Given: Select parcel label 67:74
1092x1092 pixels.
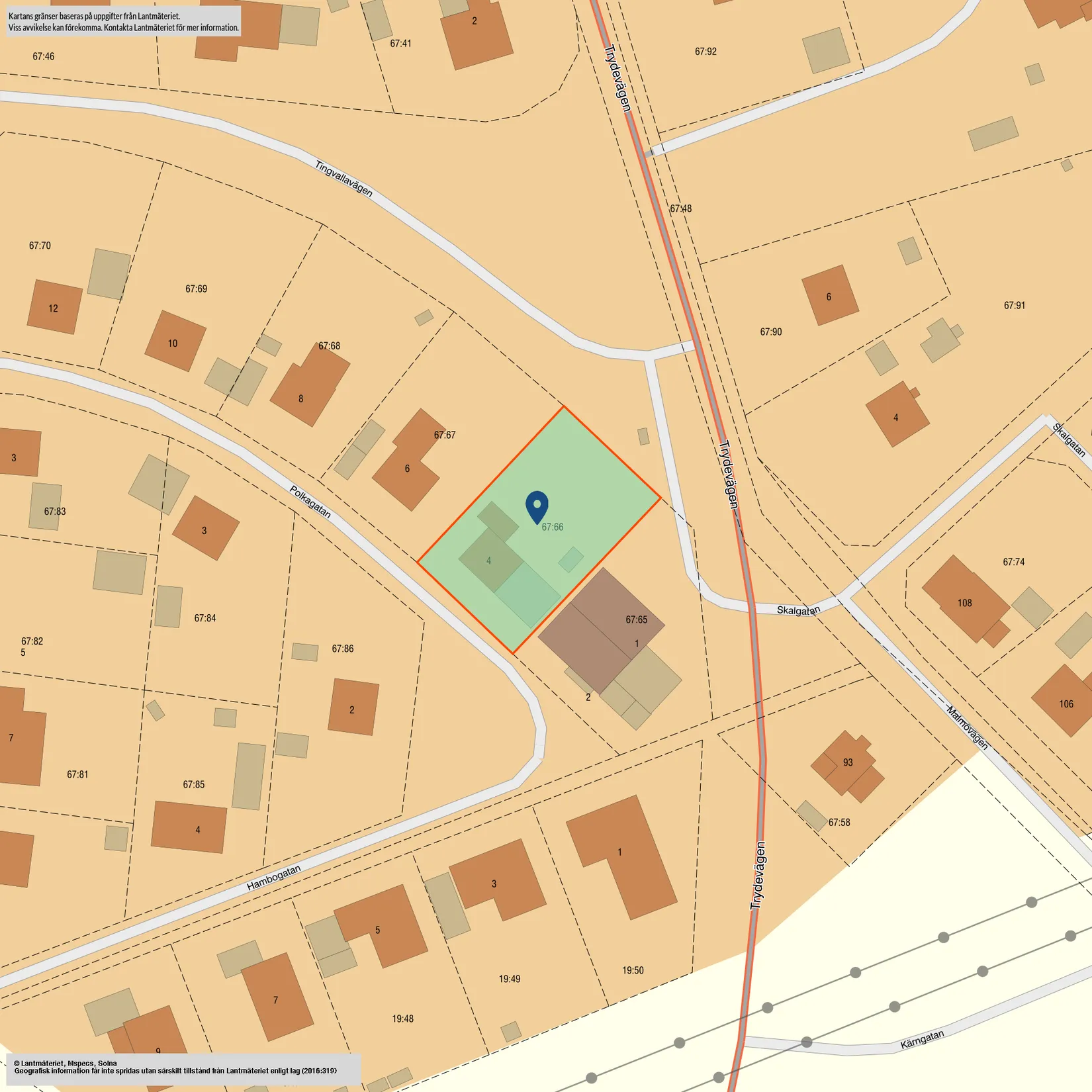Looking at the screenshot, I should [x=1013, y=562].
